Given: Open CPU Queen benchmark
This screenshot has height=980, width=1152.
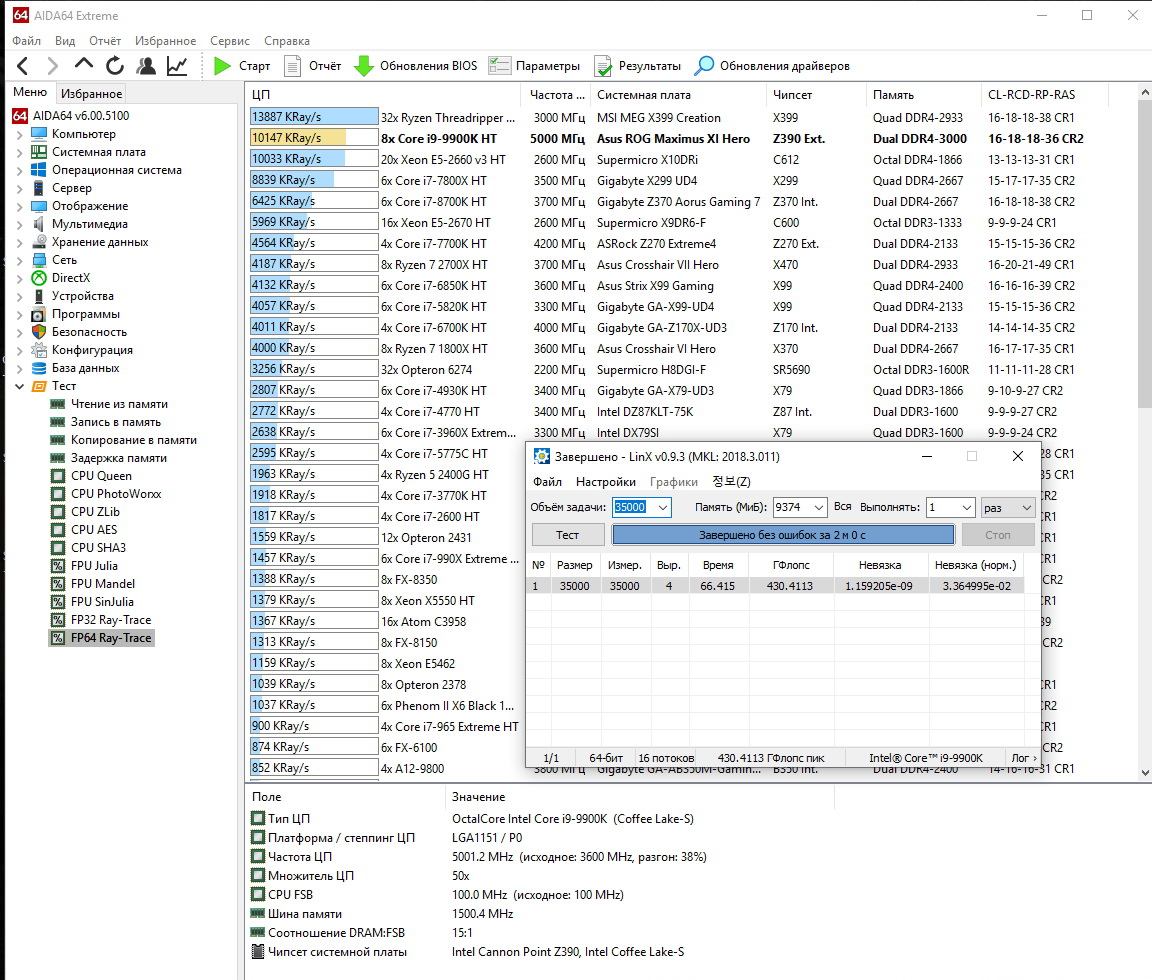Looking at the screenshot, I should (x=101, y=476).
